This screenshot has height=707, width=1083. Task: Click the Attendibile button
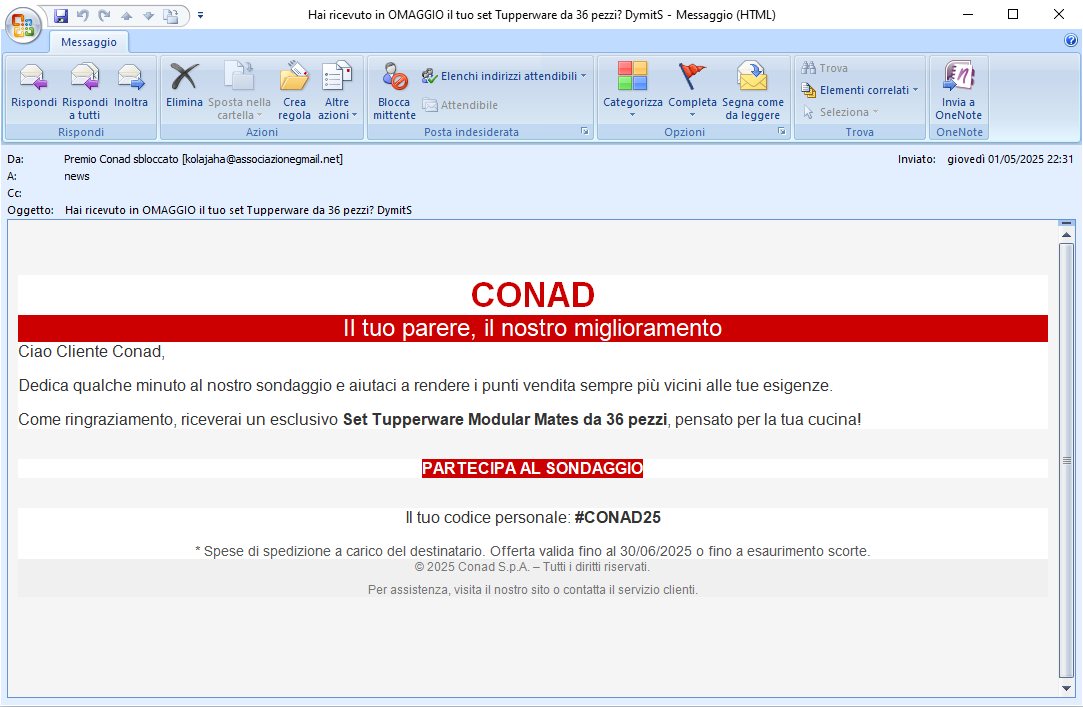click(460, 105)
